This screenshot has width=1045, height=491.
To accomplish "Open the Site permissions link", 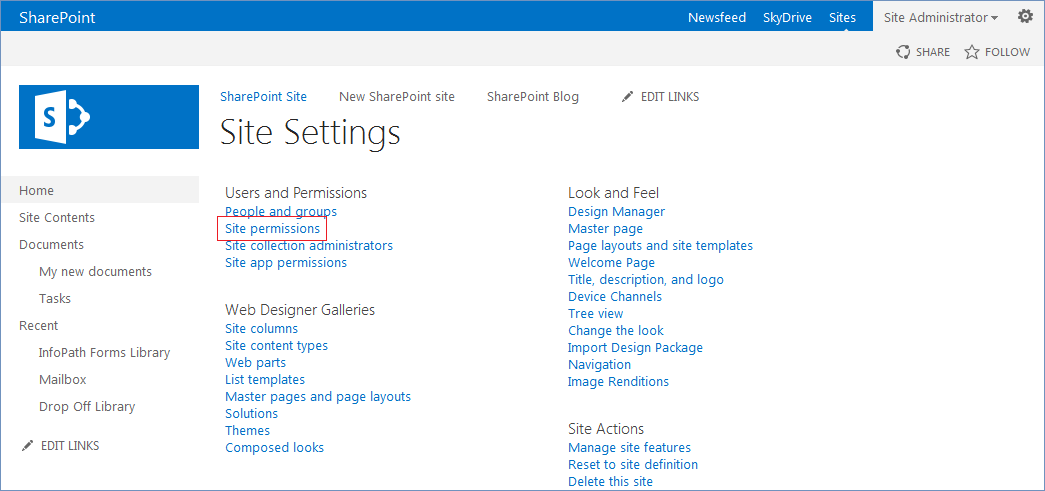I will (x=273, y=229).
